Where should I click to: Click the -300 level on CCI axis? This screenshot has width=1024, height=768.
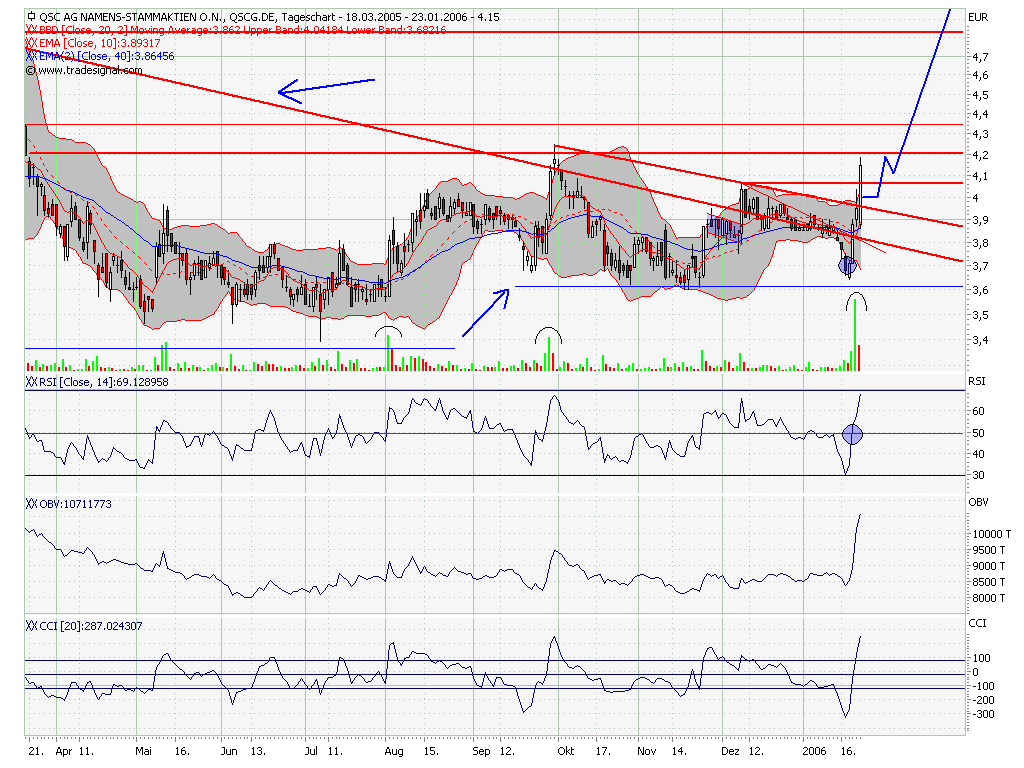click(982, 714)
